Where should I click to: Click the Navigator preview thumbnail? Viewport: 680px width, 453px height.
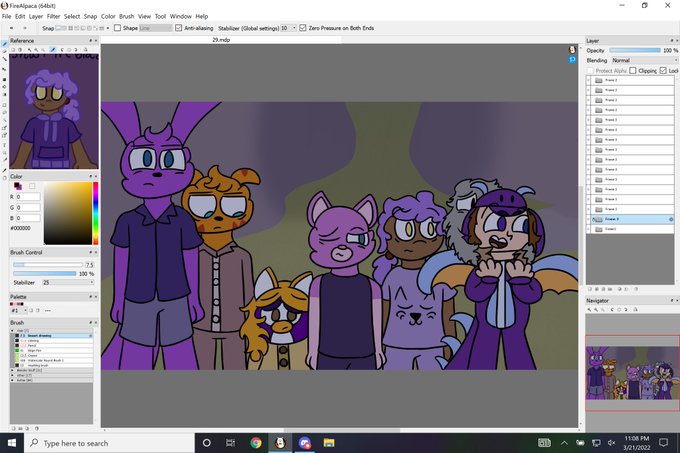point(633,372)
